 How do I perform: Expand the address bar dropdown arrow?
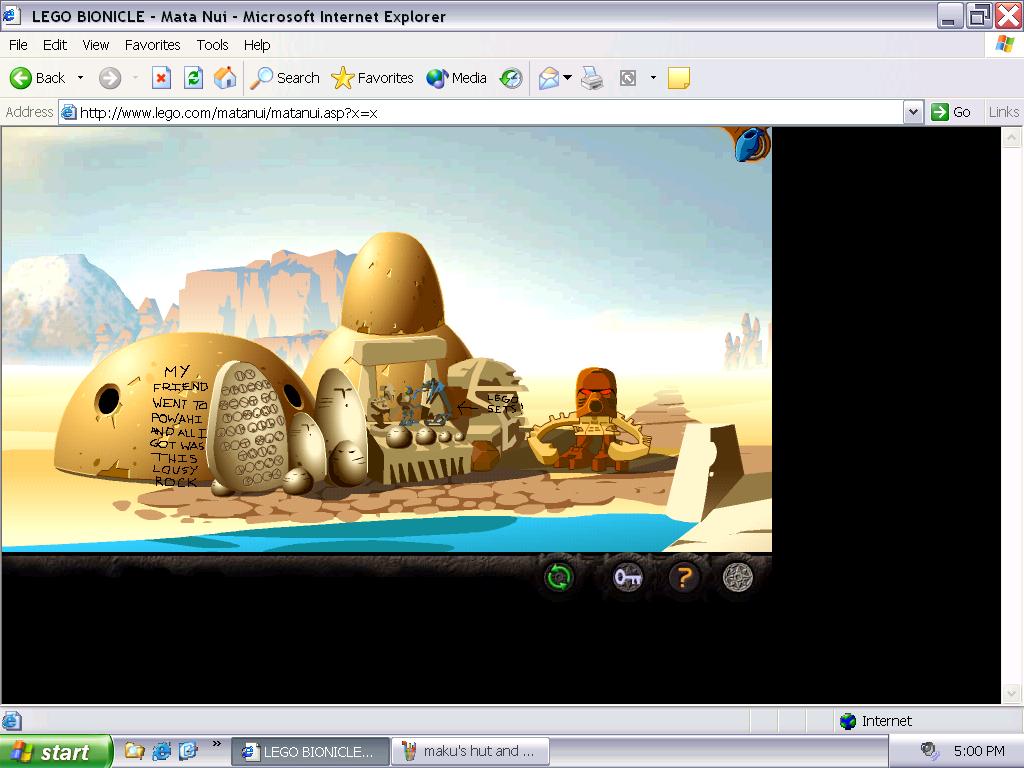912,112
